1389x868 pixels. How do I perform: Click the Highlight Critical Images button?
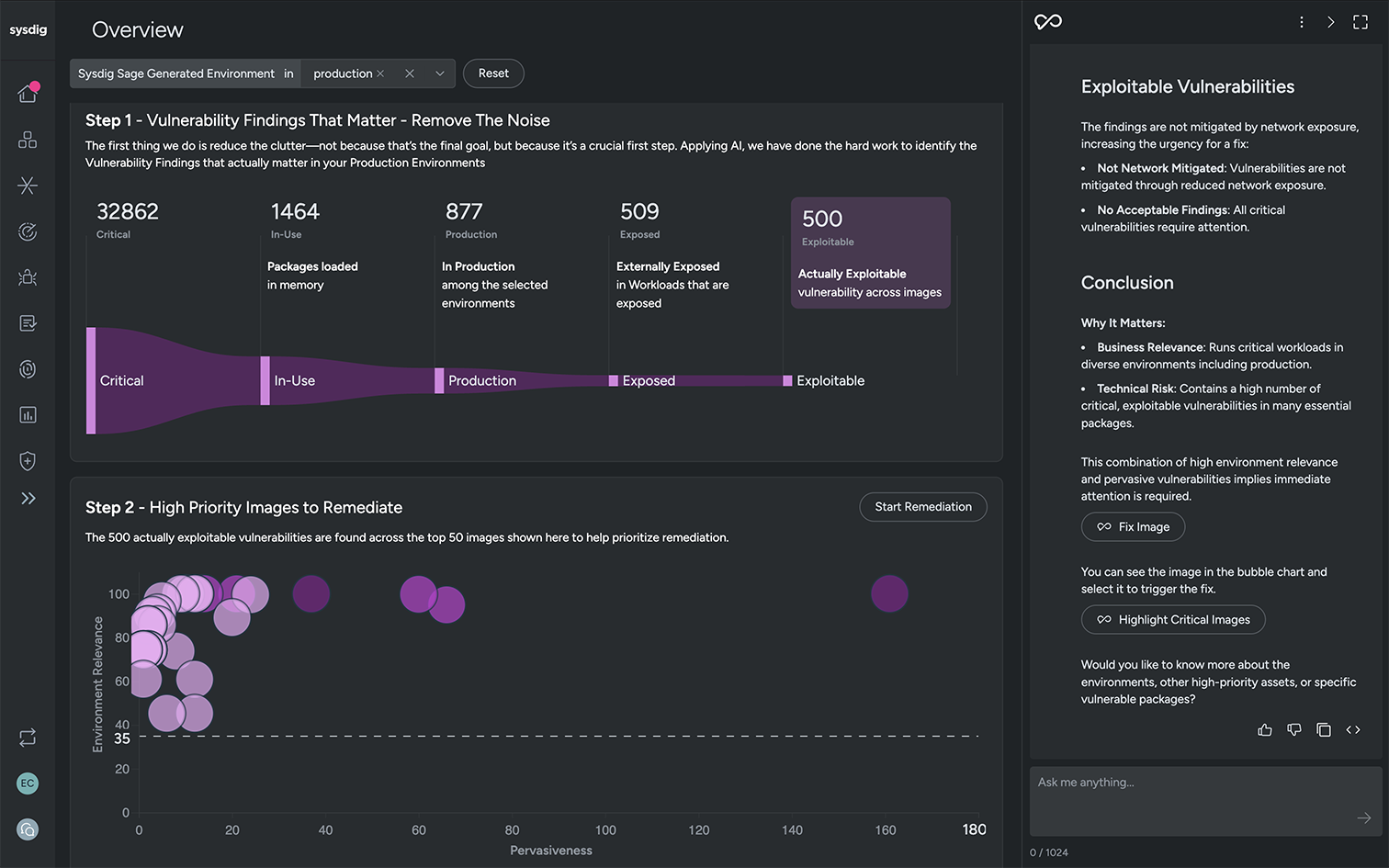(1173, 620)
